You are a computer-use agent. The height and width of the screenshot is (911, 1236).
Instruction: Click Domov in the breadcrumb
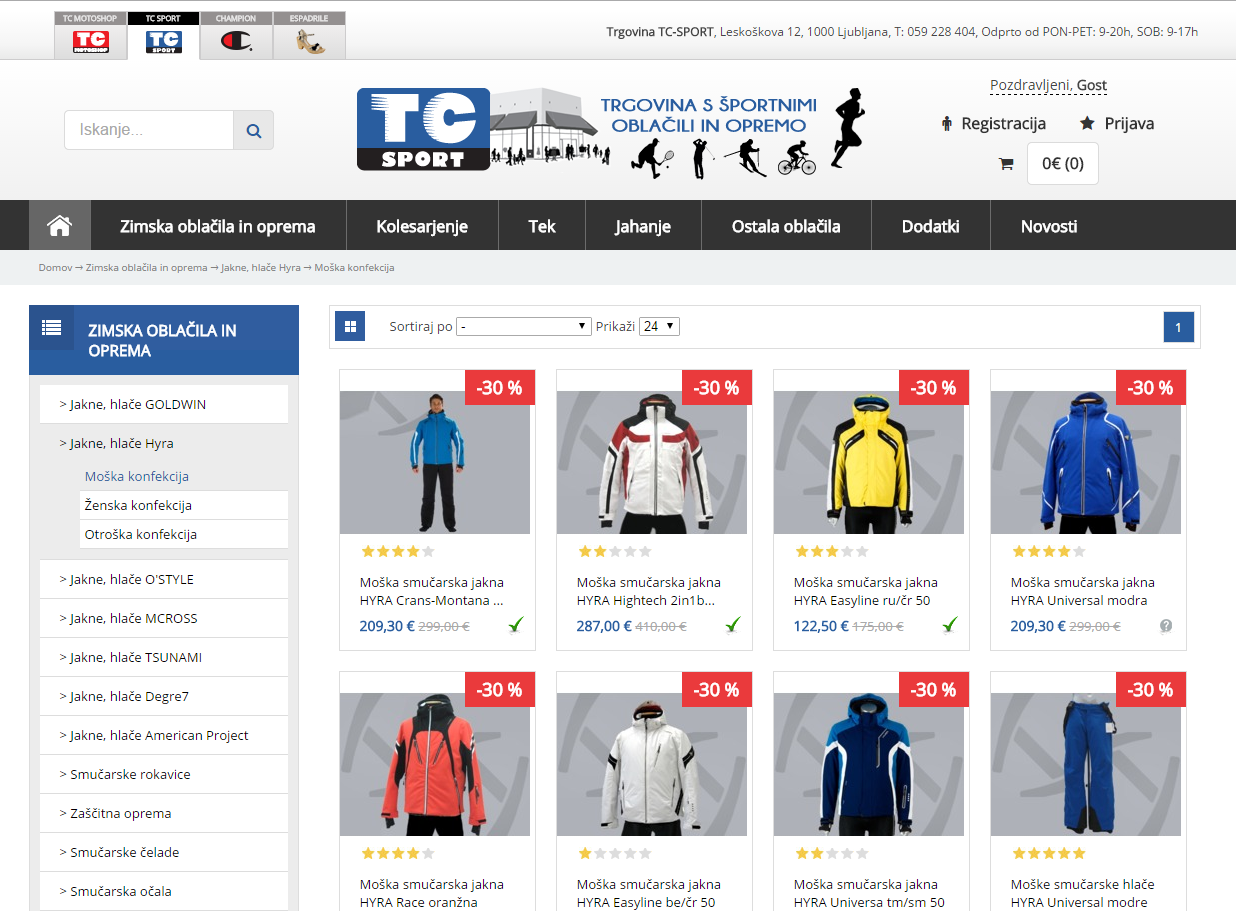click(55, 268)
